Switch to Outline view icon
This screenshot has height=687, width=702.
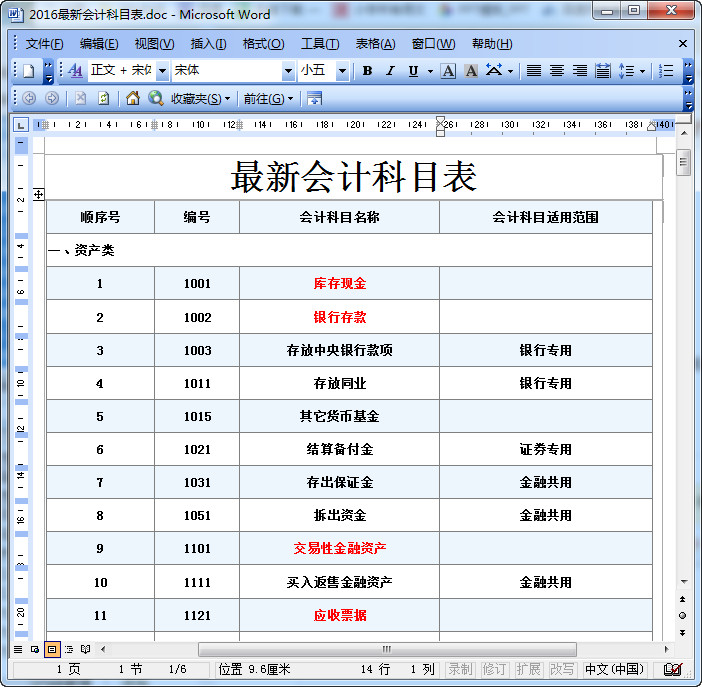point(68,649)
